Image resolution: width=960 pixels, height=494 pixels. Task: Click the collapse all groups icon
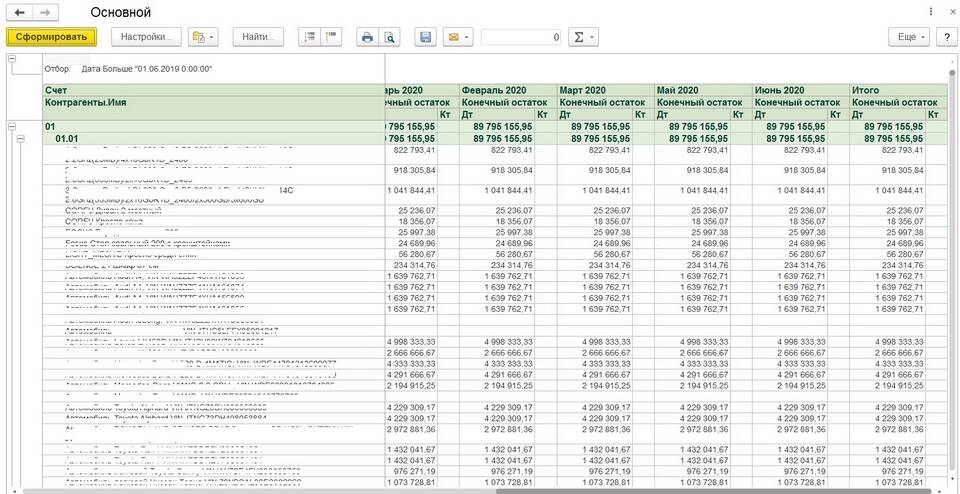click(332, 37)
